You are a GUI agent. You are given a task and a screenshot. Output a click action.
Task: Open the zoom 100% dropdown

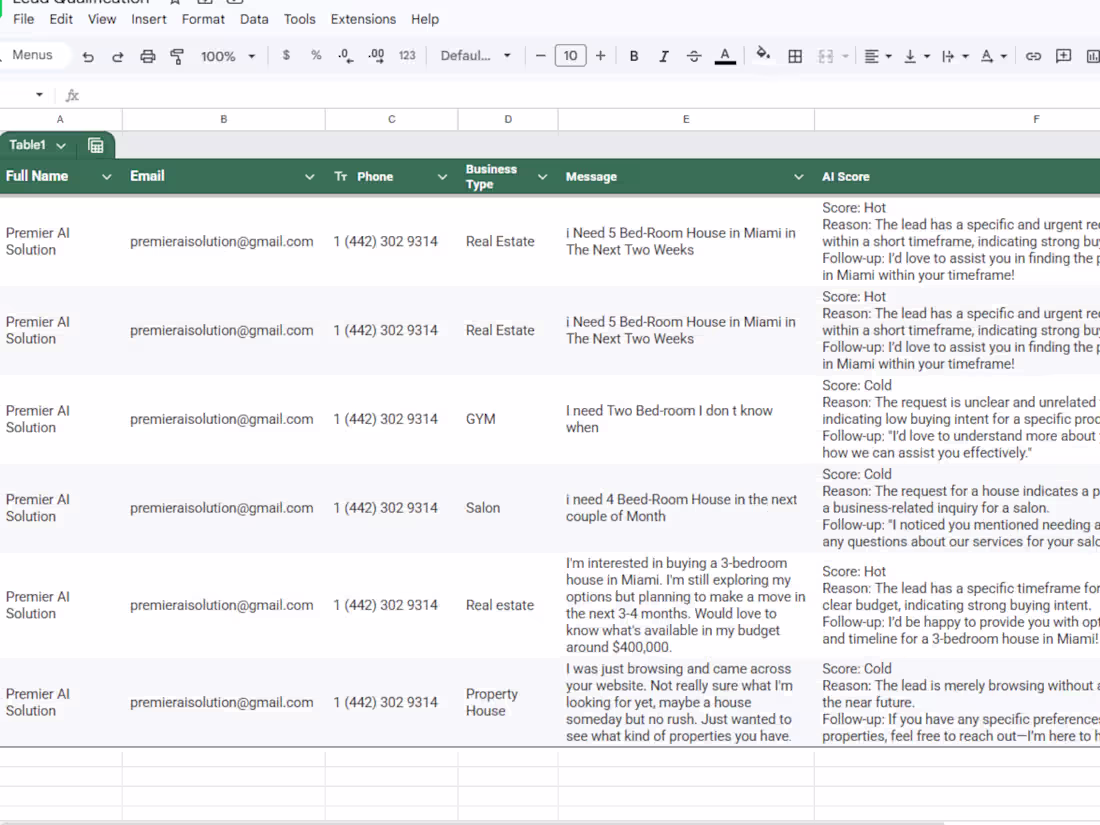pos(227,56)
